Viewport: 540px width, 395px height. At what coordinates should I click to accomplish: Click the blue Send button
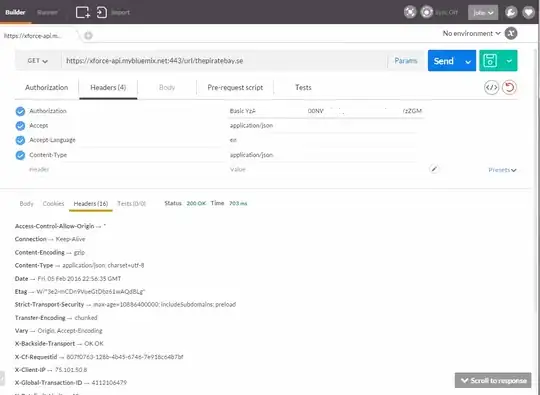(444, 61)
